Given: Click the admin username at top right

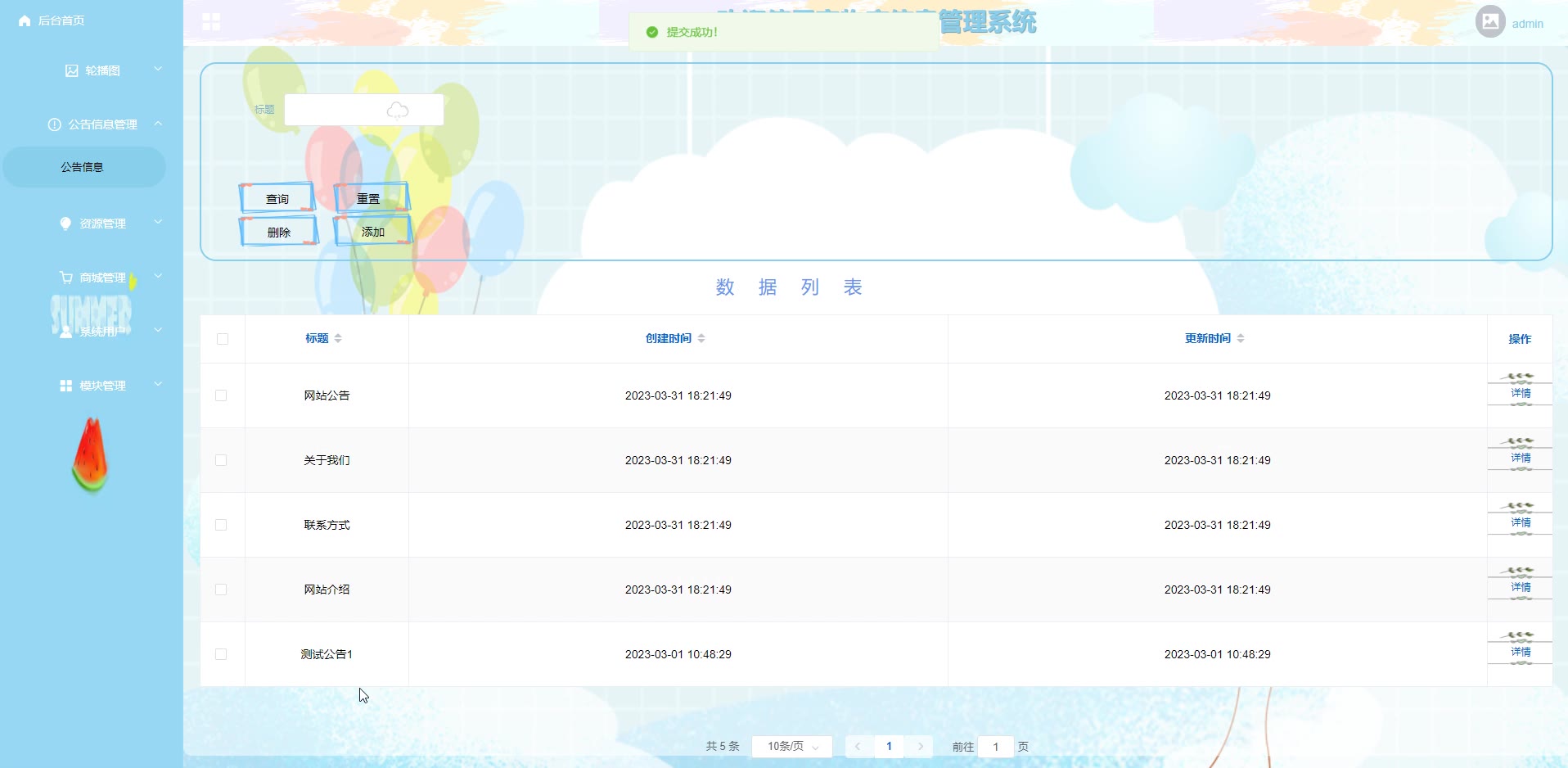Looking at the screenshot, I should [1528, 24].
